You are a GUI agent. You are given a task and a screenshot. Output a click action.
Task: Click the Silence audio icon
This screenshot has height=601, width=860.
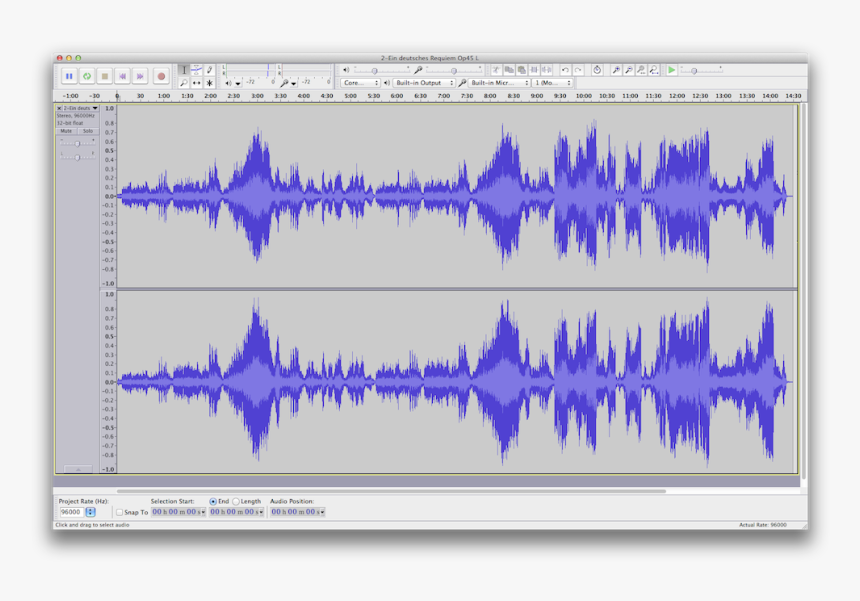pyautogui.click(x=547, y=70)
